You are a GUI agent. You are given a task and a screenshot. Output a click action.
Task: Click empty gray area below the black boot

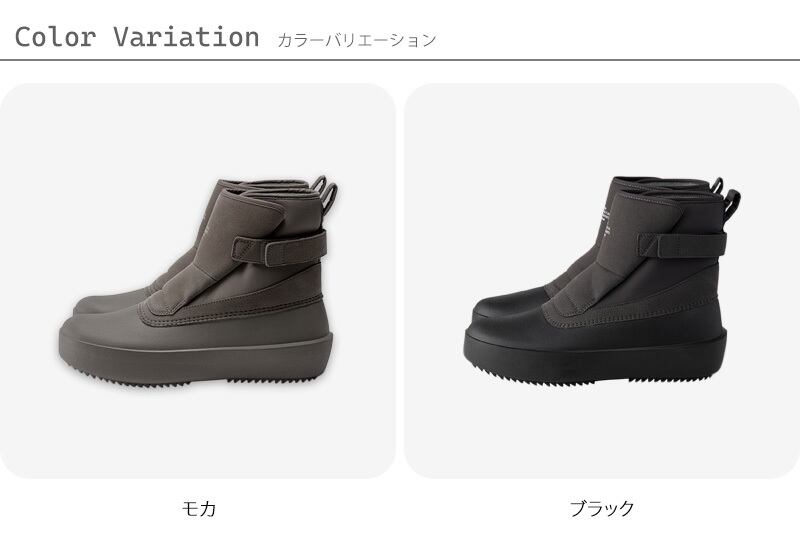pyautogui.click(x=602, y=431)
